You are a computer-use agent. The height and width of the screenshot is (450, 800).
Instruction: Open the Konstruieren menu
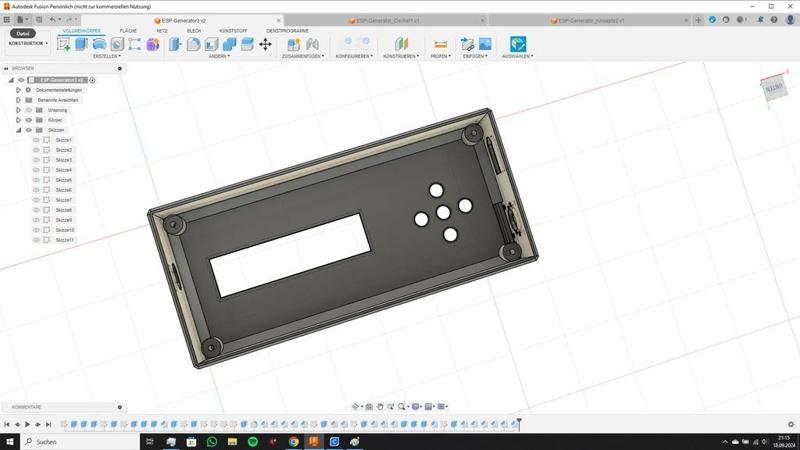point(401,56)
